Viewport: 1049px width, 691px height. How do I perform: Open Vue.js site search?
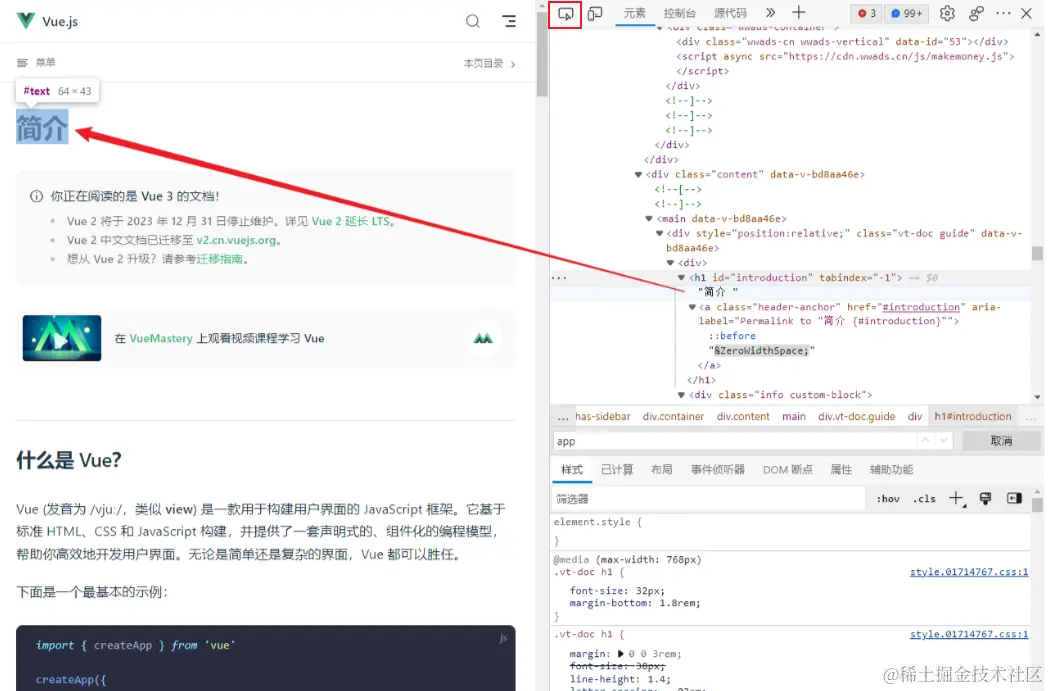tap(473, 21)
